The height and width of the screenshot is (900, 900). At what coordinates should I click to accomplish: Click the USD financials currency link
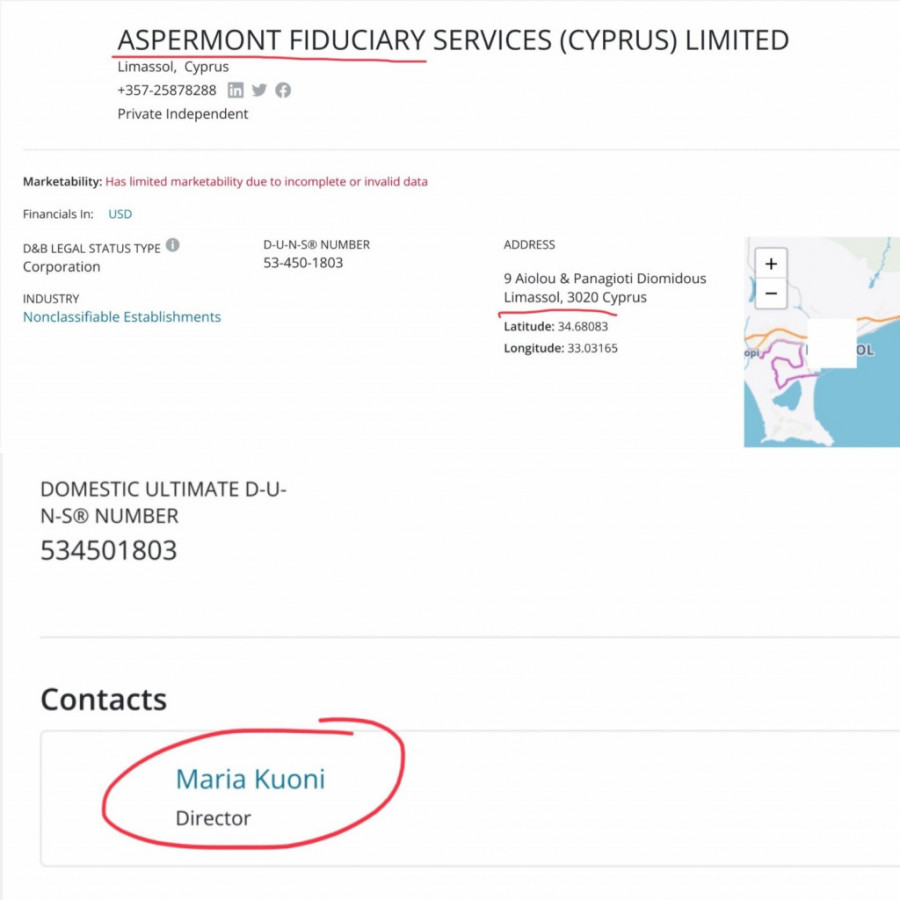click(120, 214)
